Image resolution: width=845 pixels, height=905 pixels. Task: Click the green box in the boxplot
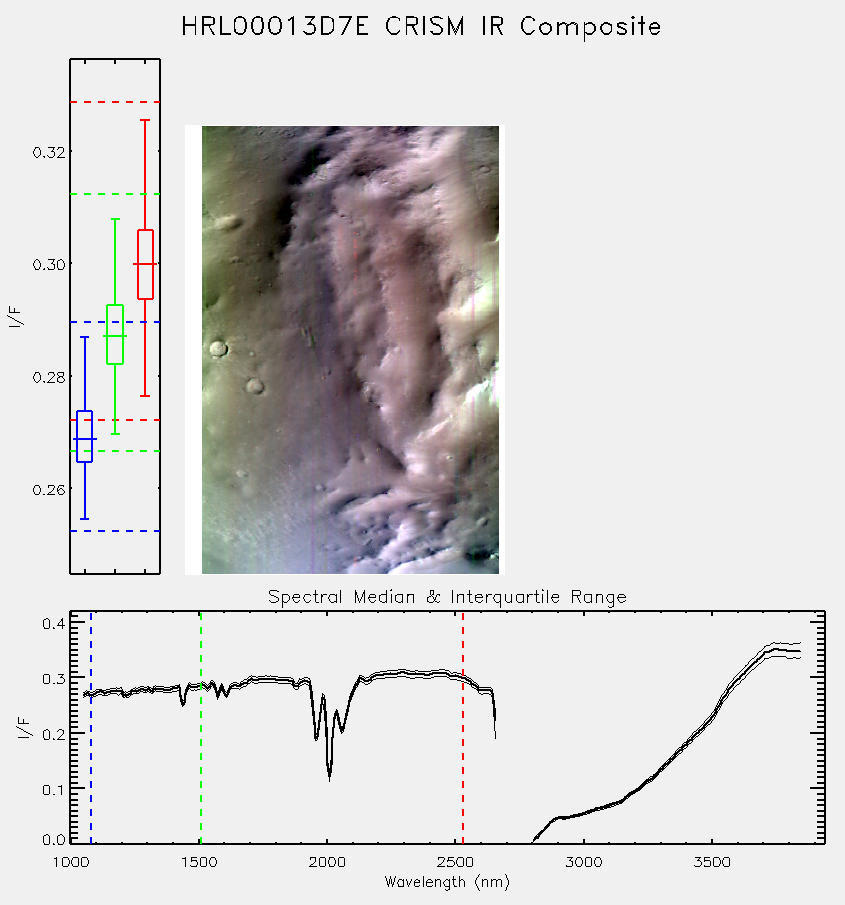point(115,334)
